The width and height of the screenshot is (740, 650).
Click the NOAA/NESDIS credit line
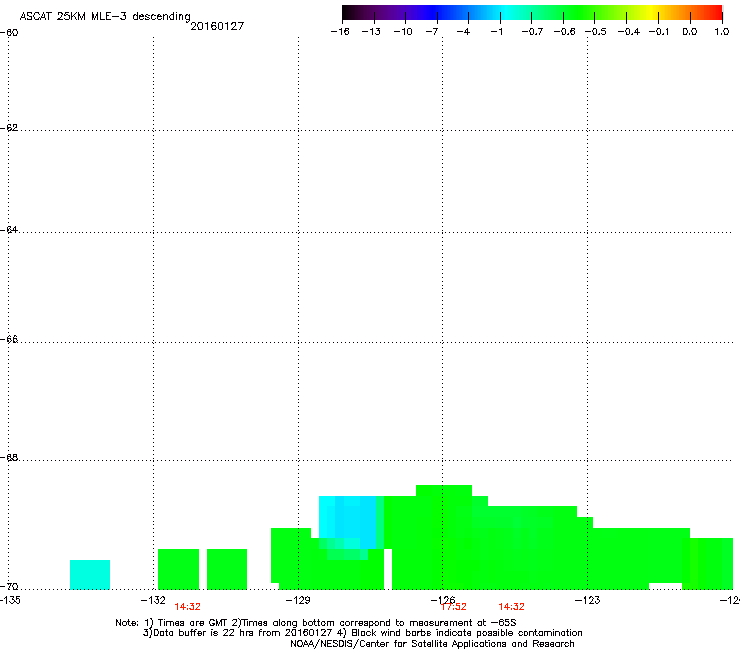[432, 644]
